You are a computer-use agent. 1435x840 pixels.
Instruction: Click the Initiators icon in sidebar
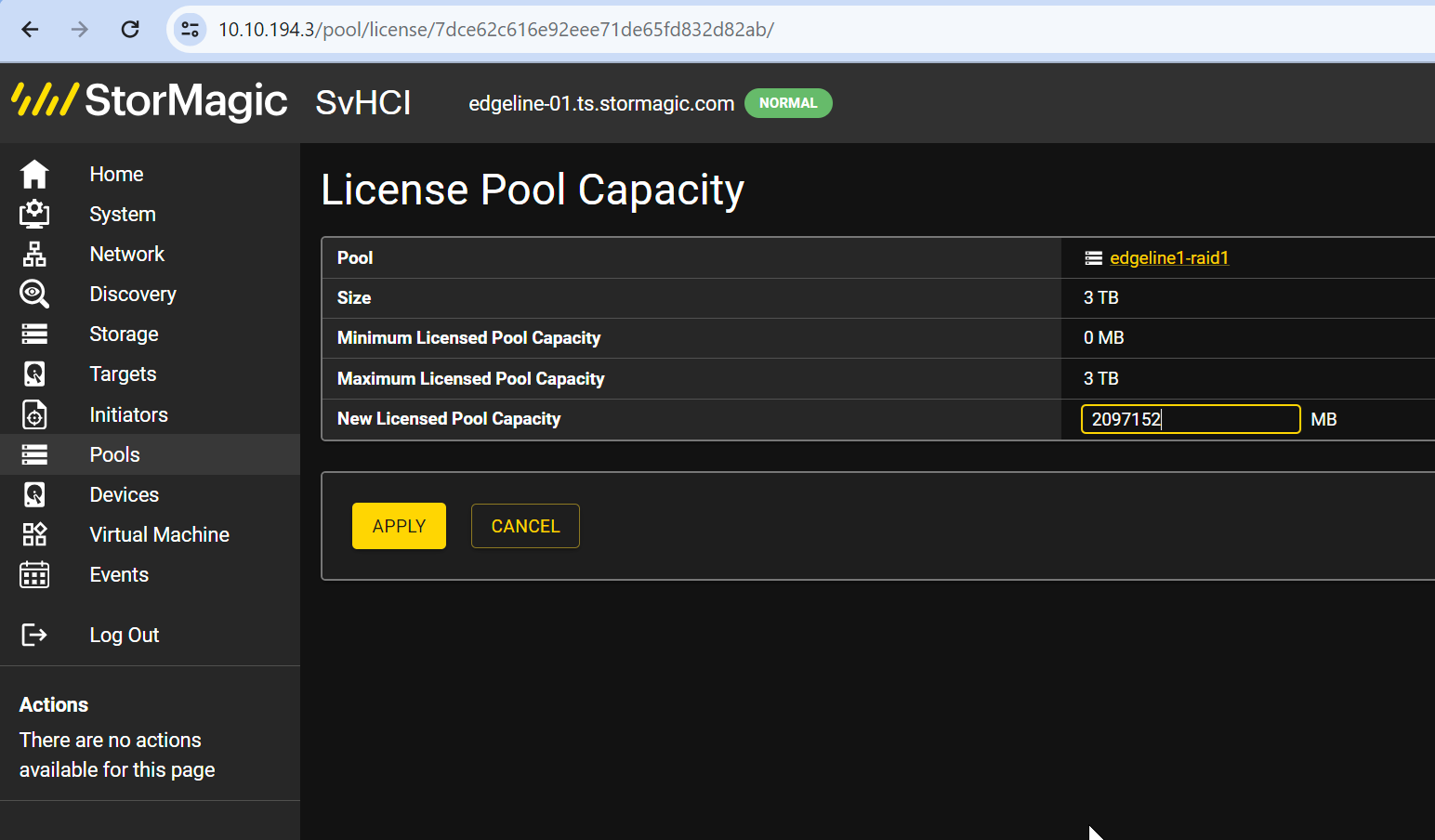[x=34, y=414]
